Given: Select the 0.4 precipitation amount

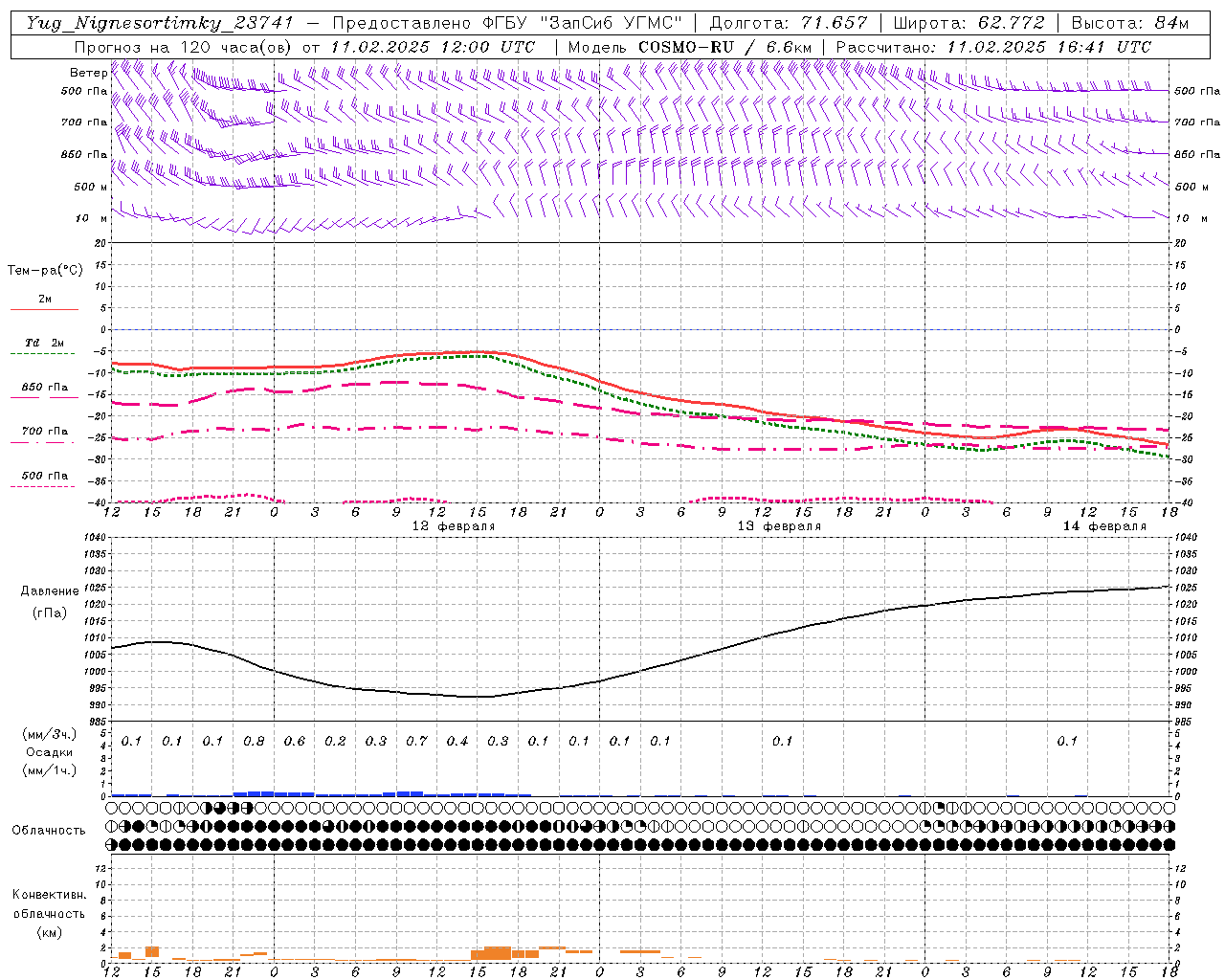Looking at the screenshot, I should point(457,741).
